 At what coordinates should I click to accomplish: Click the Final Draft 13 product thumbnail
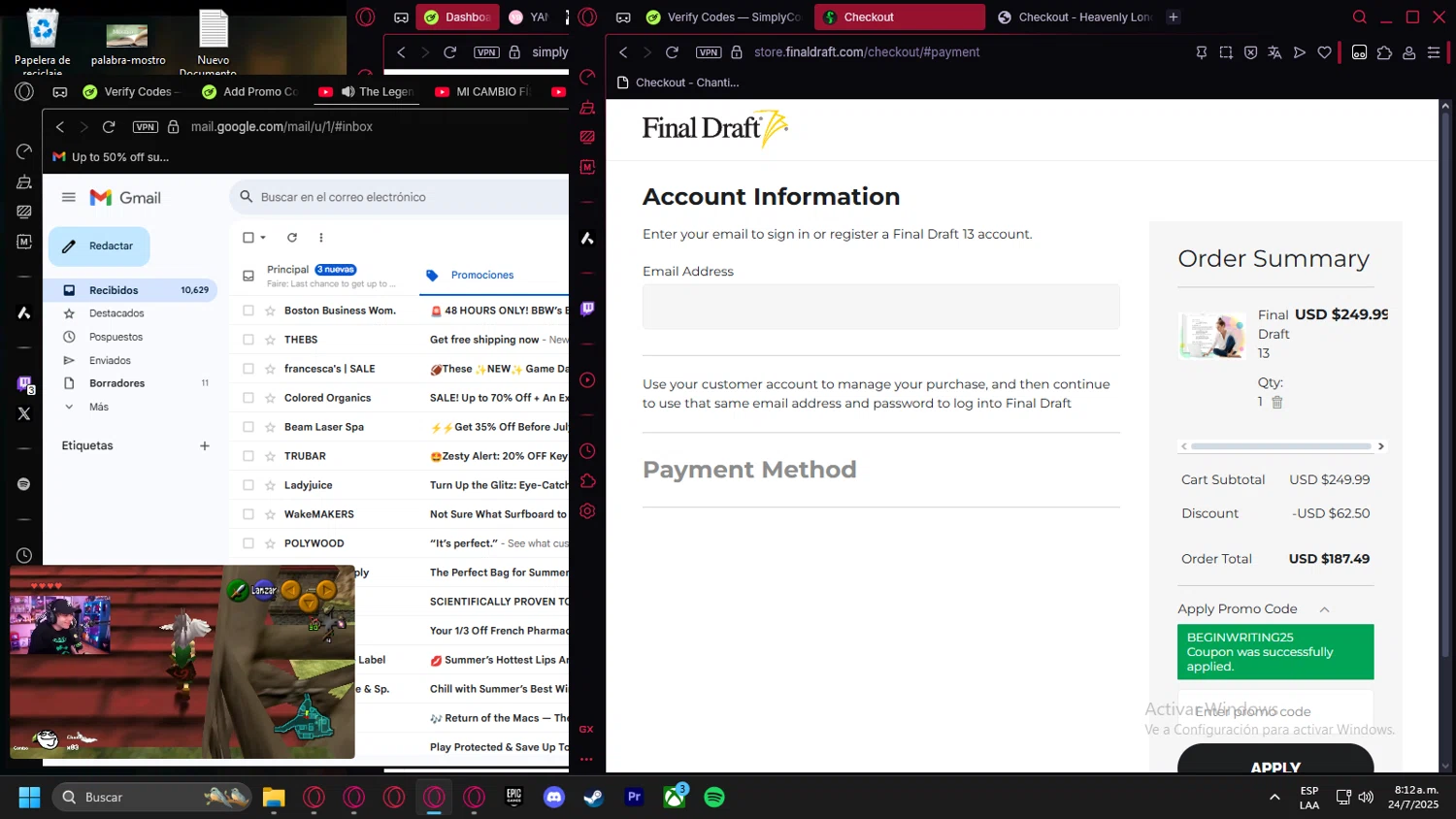[1212, 336]
